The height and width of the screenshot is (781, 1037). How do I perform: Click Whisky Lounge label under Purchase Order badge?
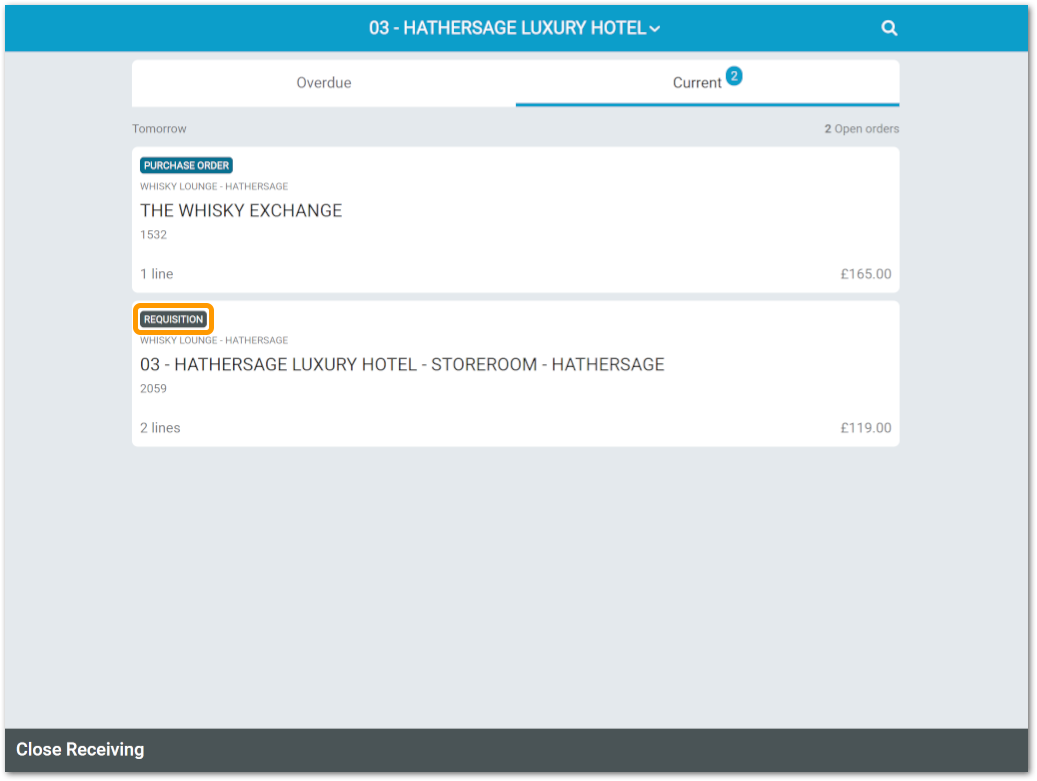(x=214, y=187)
